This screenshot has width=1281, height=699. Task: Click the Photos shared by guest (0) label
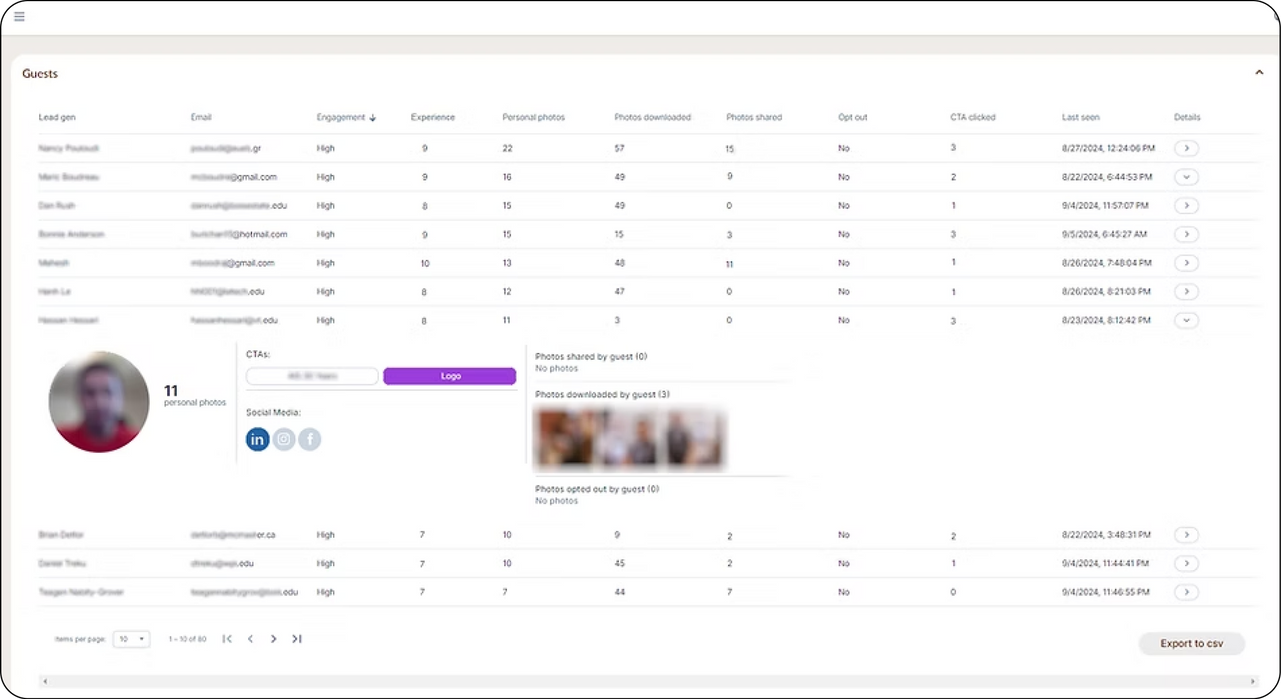point(591,356)
